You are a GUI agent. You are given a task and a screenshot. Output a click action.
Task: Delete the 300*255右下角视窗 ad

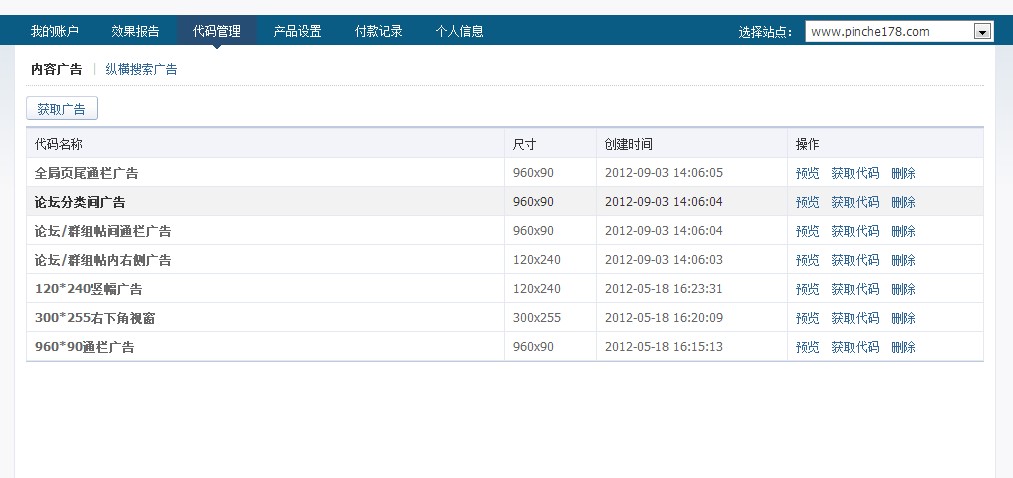pos(903,318)
